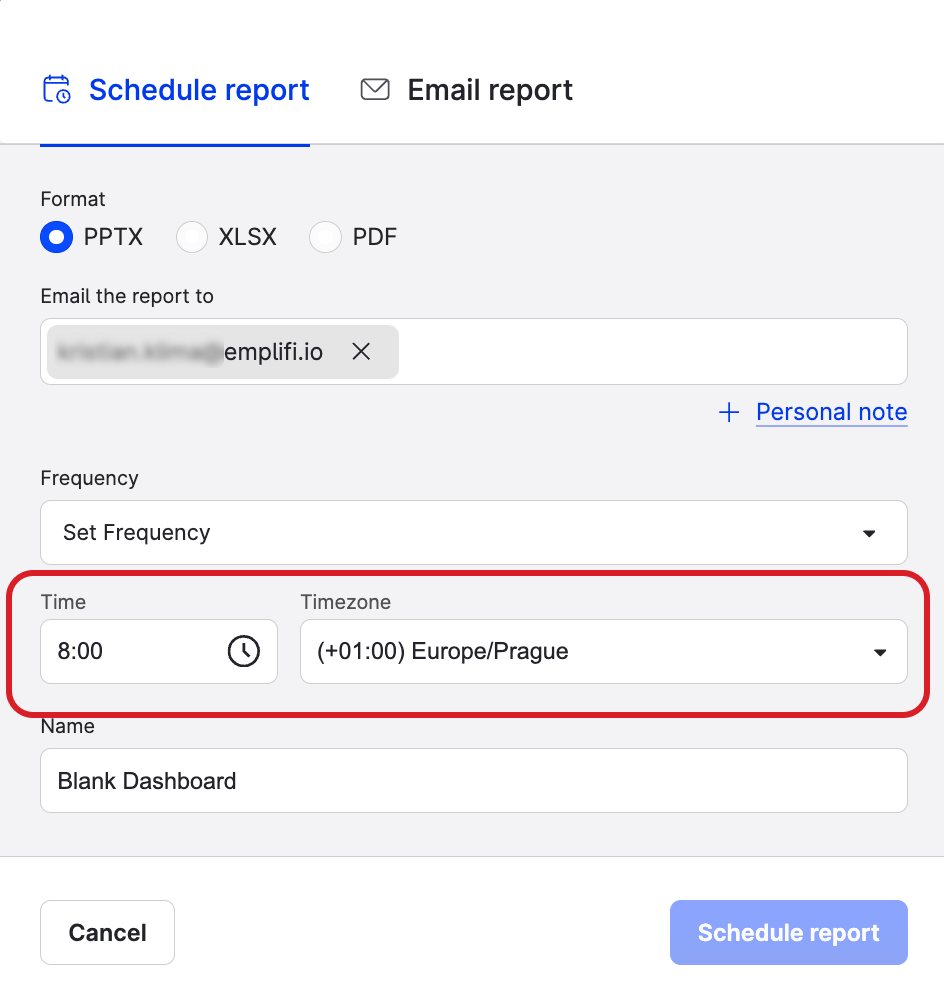The width and height of the screenshot is (944, 1002).
Task: Choose the XLSX format radio button
Action: [x=191, y=237]
